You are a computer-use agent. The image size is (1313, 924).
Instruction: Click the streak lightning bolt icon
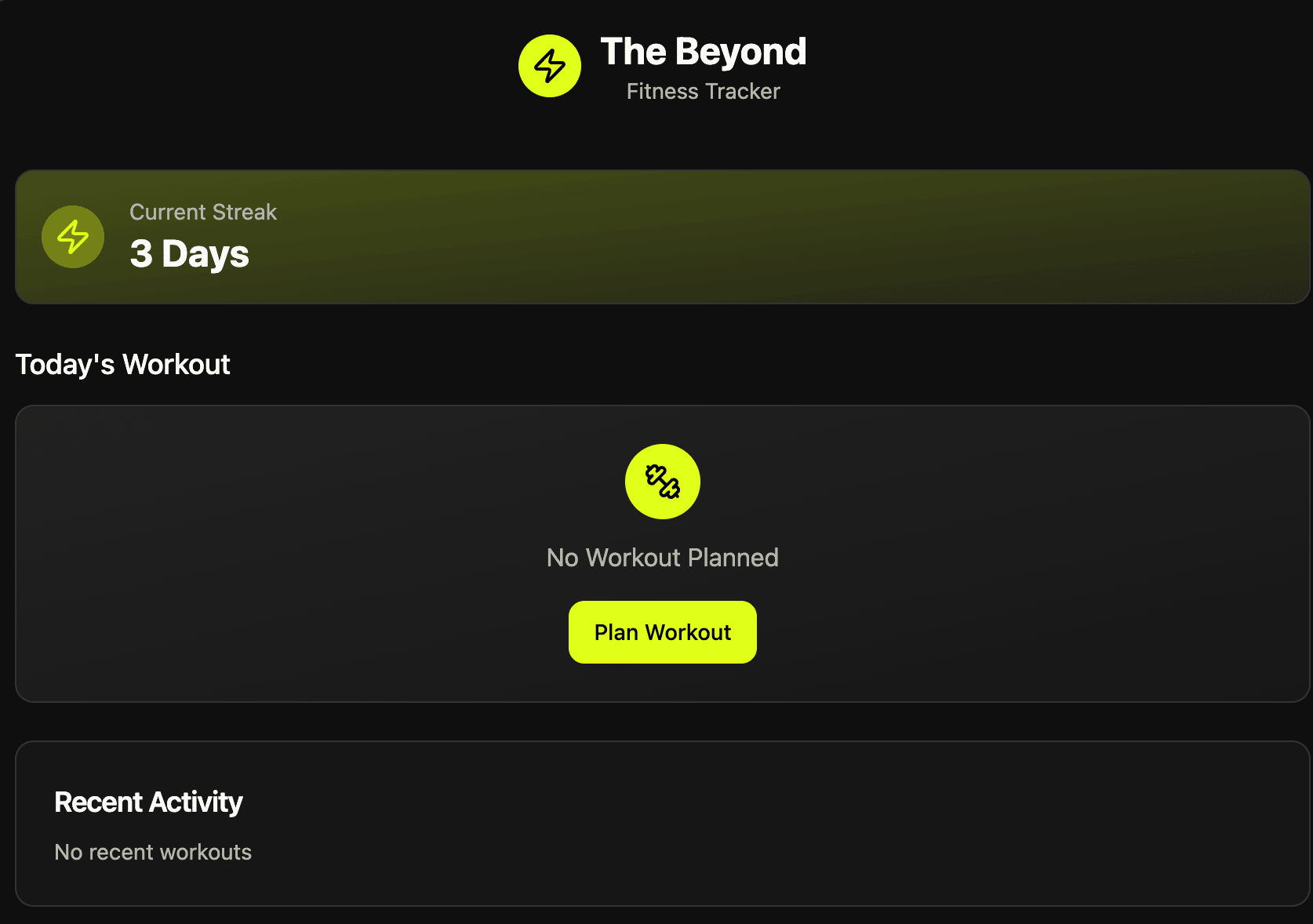73,237
